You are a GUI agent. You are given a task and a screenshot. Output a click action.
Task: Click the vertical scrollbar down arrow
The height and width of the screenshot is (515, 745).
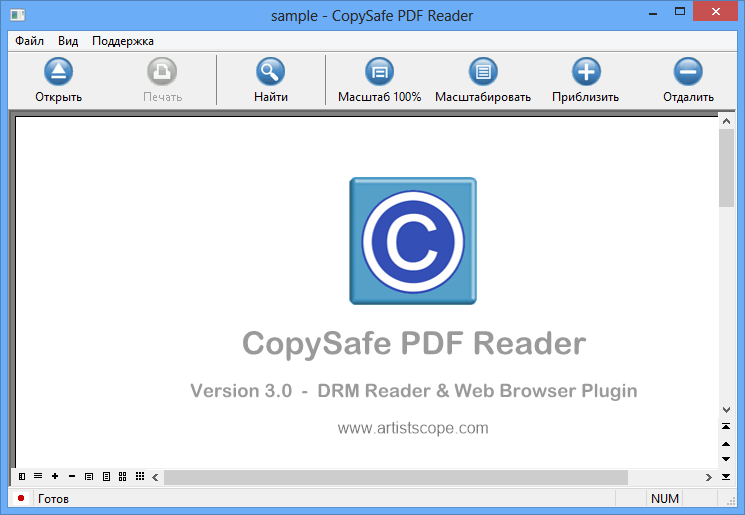click(726, 410)
